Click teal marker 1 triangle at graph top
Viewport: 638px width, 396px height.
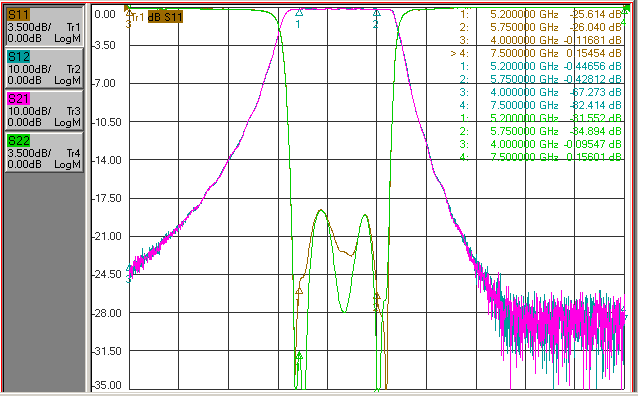click(x=299, y=13)
